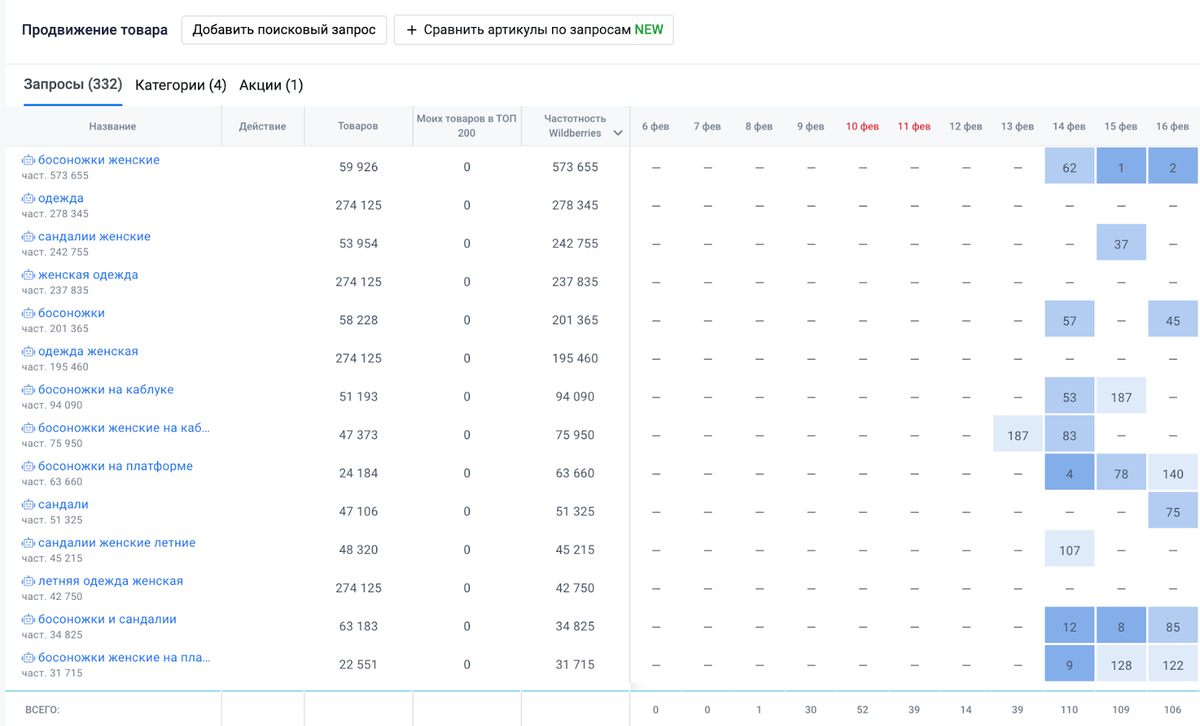Screen dimensions: 1200x726
Task: Click position 128 on 15 фев
Action: click(x=1121, y=665)
